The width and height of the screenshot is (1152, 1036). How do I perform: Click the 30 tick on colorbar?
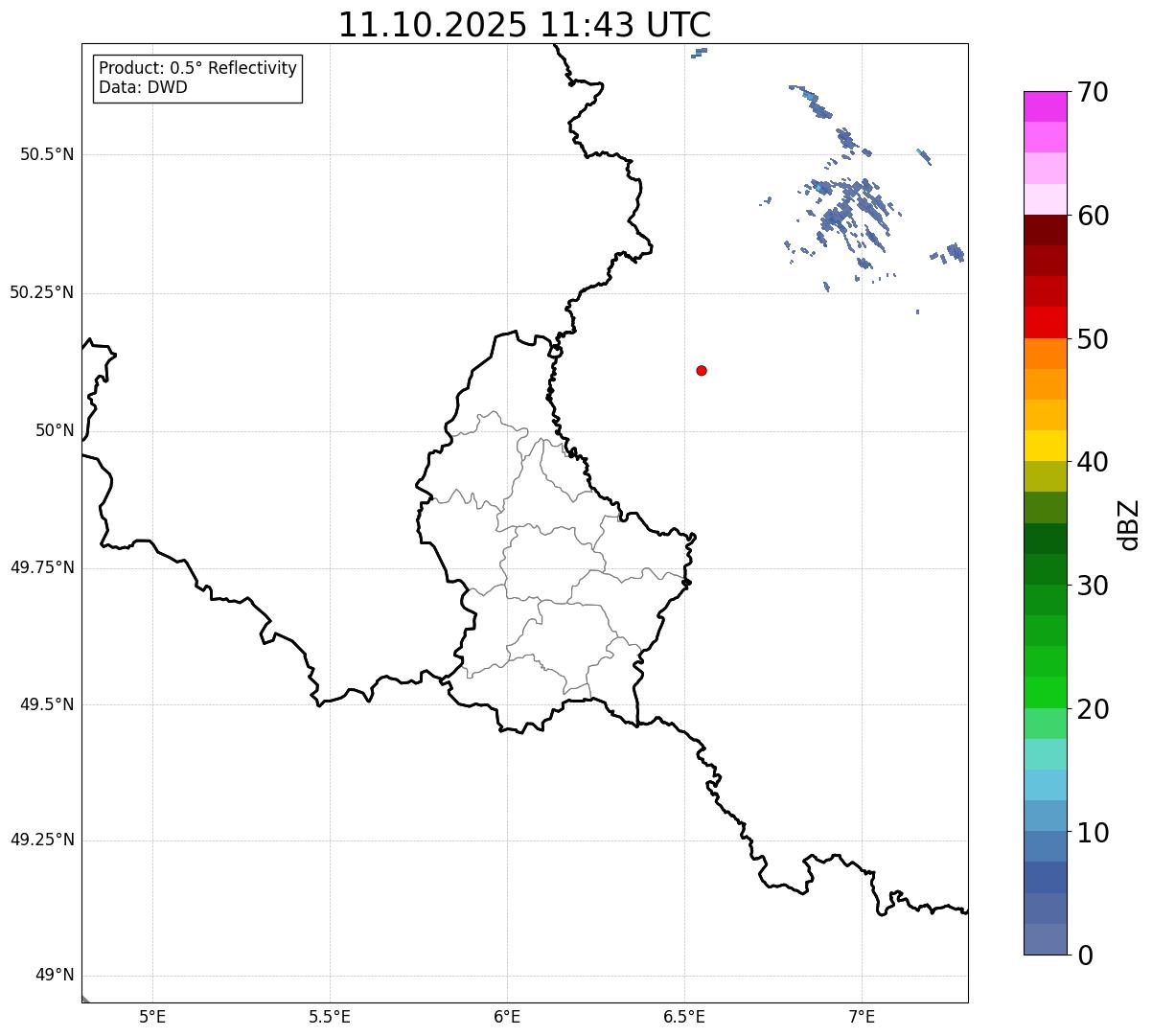click(1093, 586)
